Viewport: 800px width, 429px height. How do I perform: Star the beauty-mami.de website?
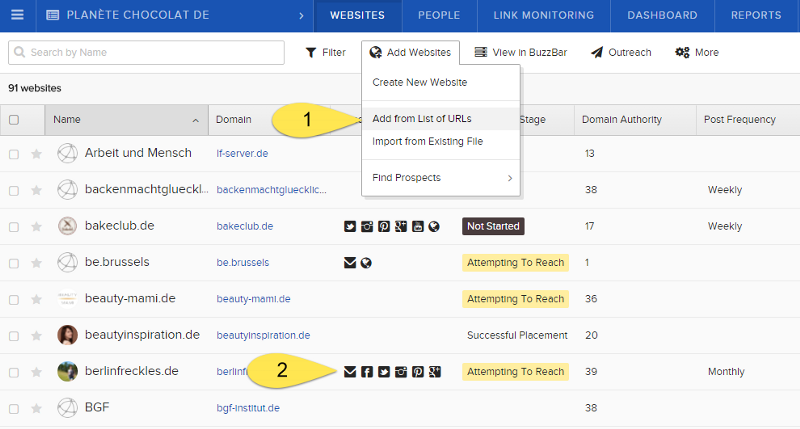coord(36,299)
